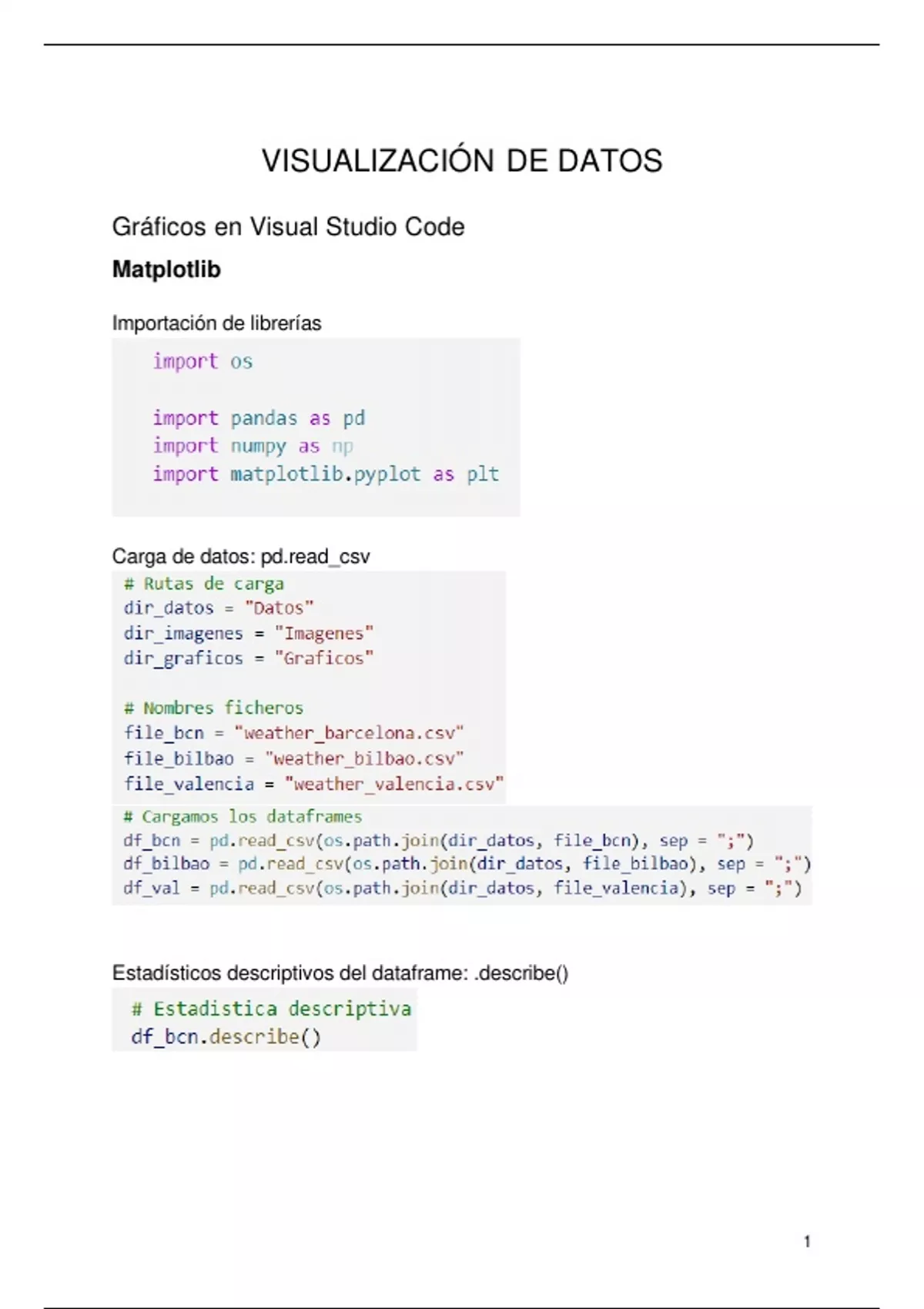Click the page number 1
Image resolution: width=924 pixels, height=1309 pixels.
click(x=807, y=1241)
